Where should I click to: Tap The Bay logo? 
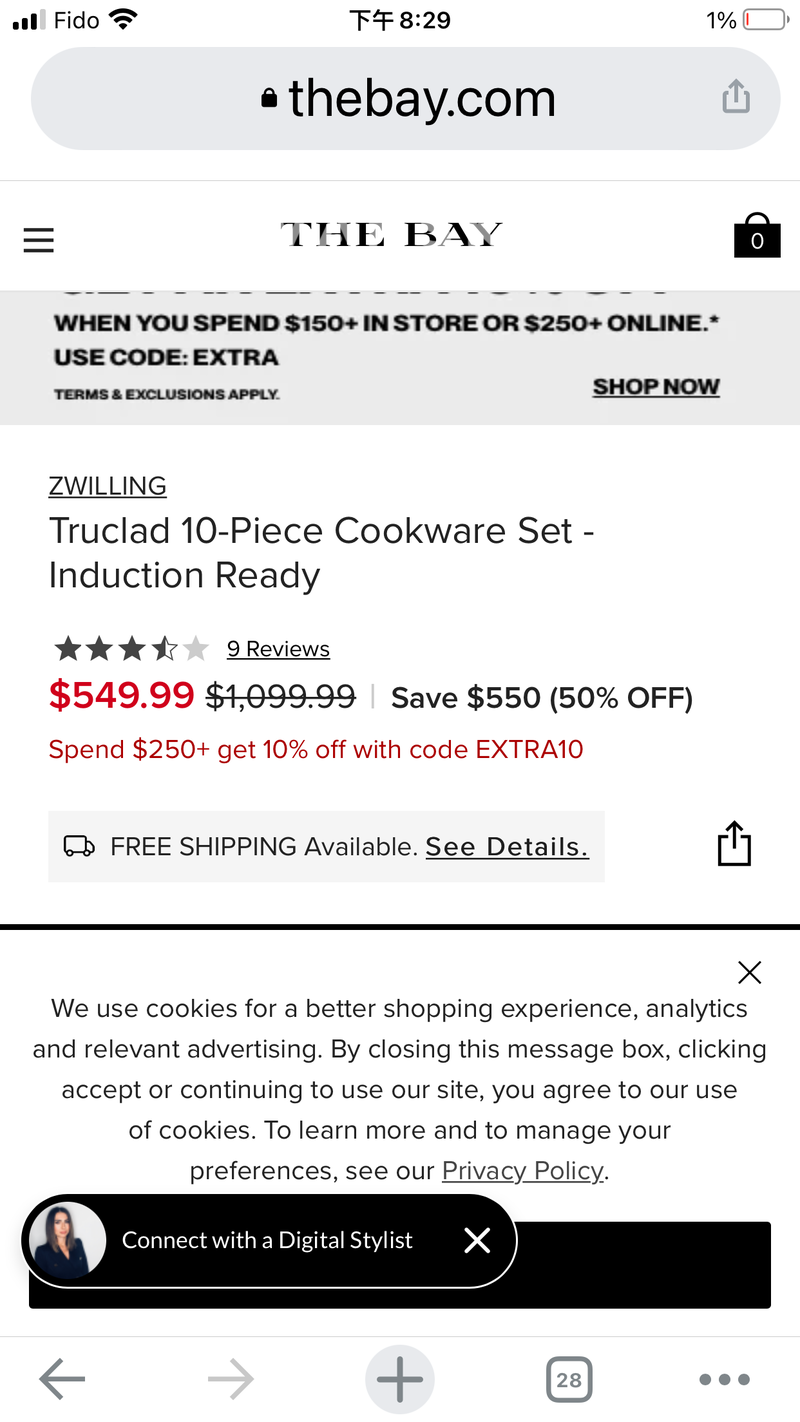point(391,235)
